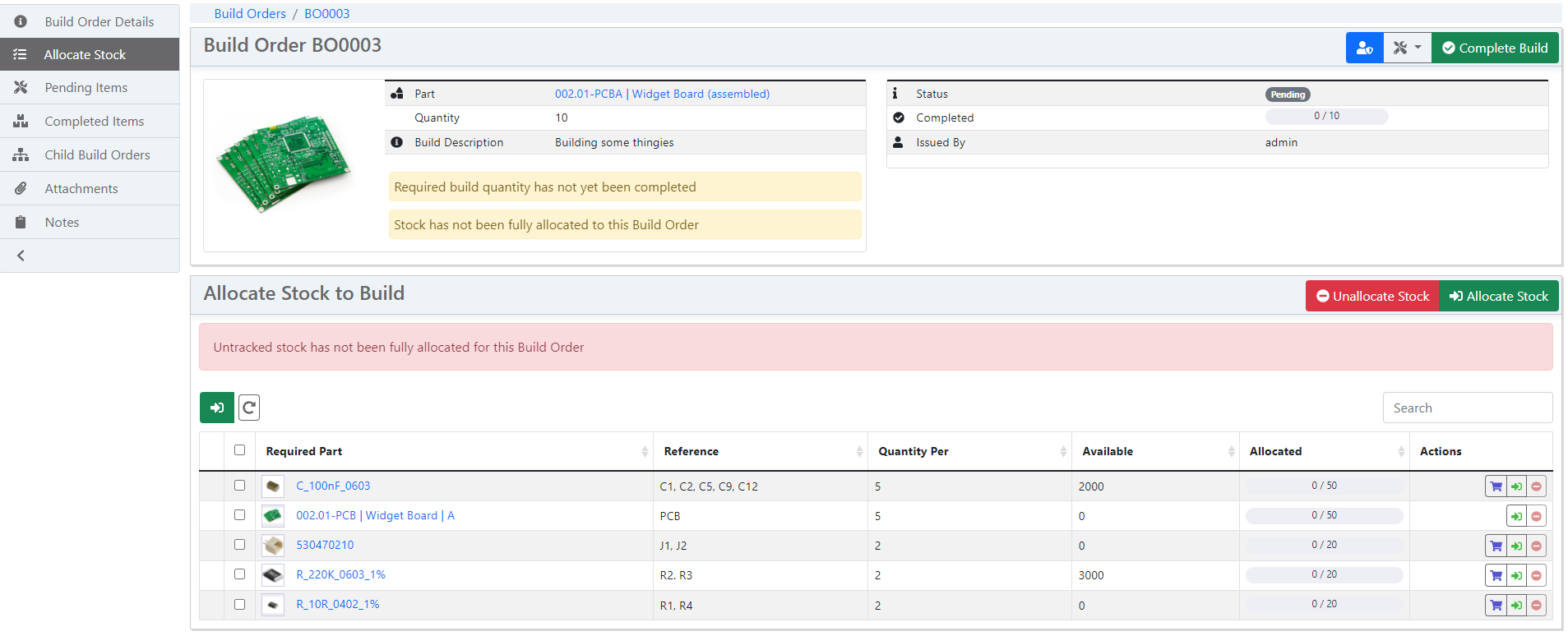Image resolution: width=1568 pixels, height=636 pixels.
Task: Open Pending Items in the sidebar
Action: [x=86, y=88]
